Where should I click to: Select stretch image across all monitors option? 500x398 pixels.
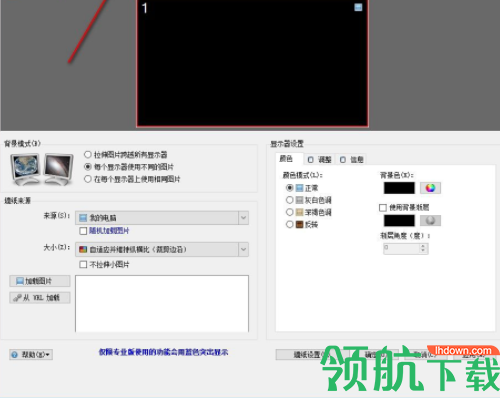pyautogui.click(x=88, y=155)
